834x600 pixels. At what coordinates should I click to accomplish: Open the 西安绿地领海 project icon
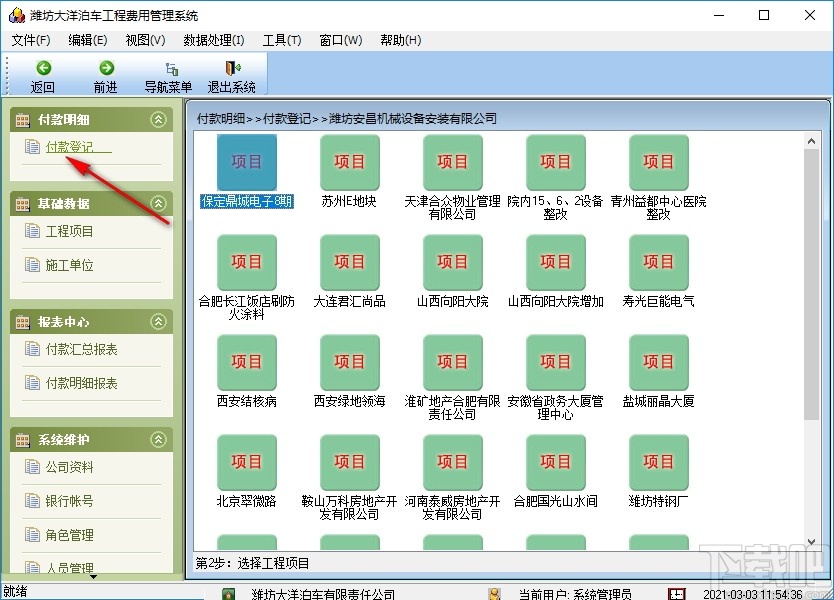pyautogui.click(x=349, y=362)
